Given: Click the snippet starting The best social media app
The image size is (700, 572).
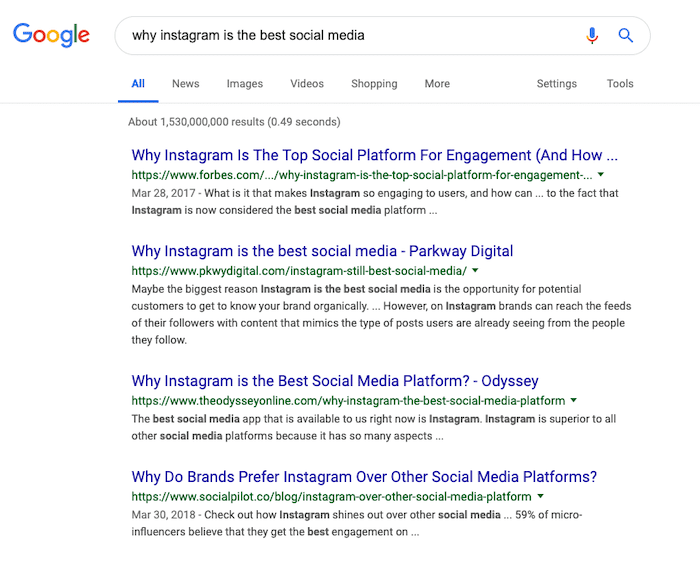Looking at the screenshot, I should tap(374, 427).
